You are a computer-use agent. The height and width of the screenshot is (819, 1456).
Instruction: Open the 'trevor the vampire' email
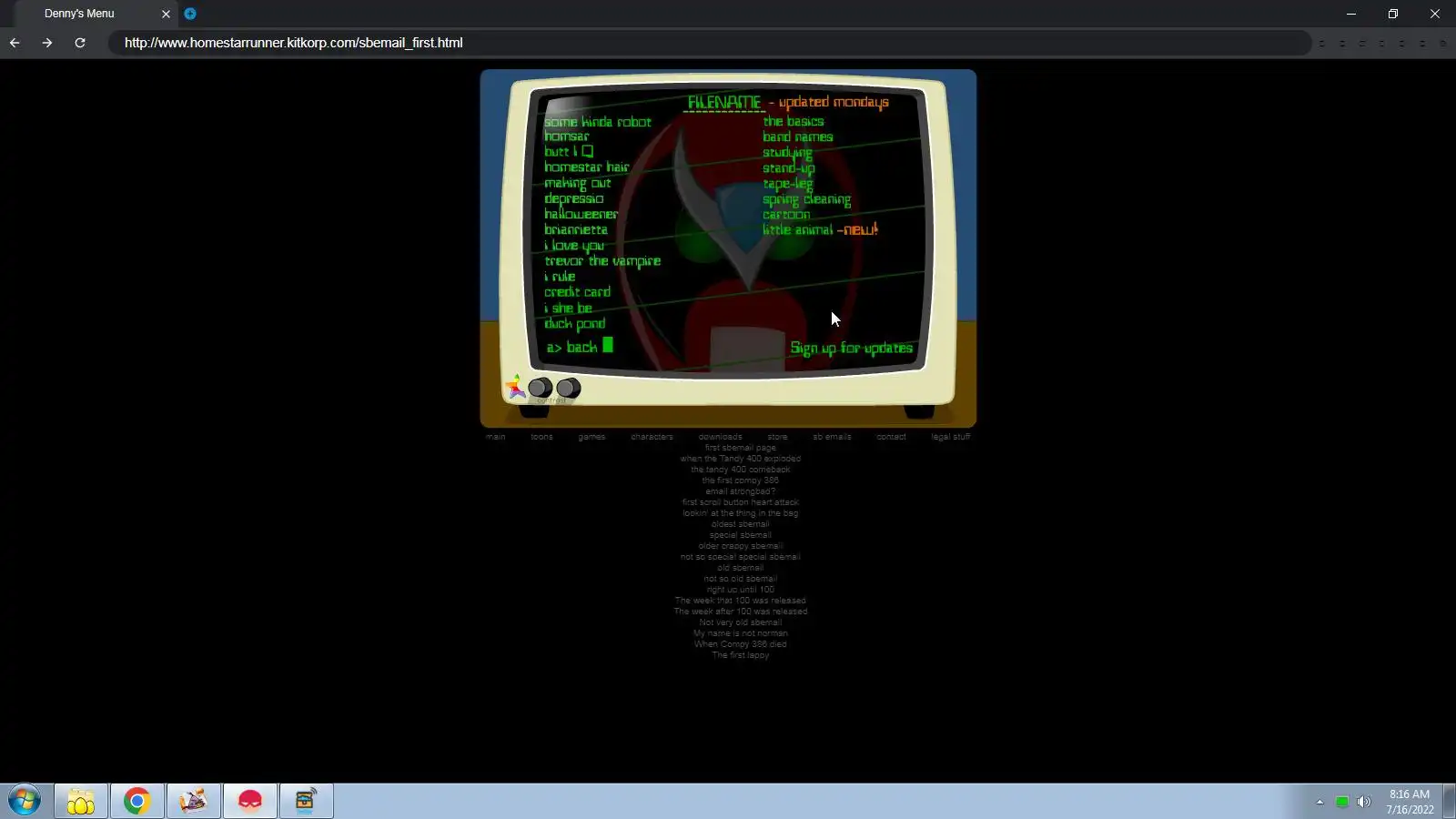point(602,261)
